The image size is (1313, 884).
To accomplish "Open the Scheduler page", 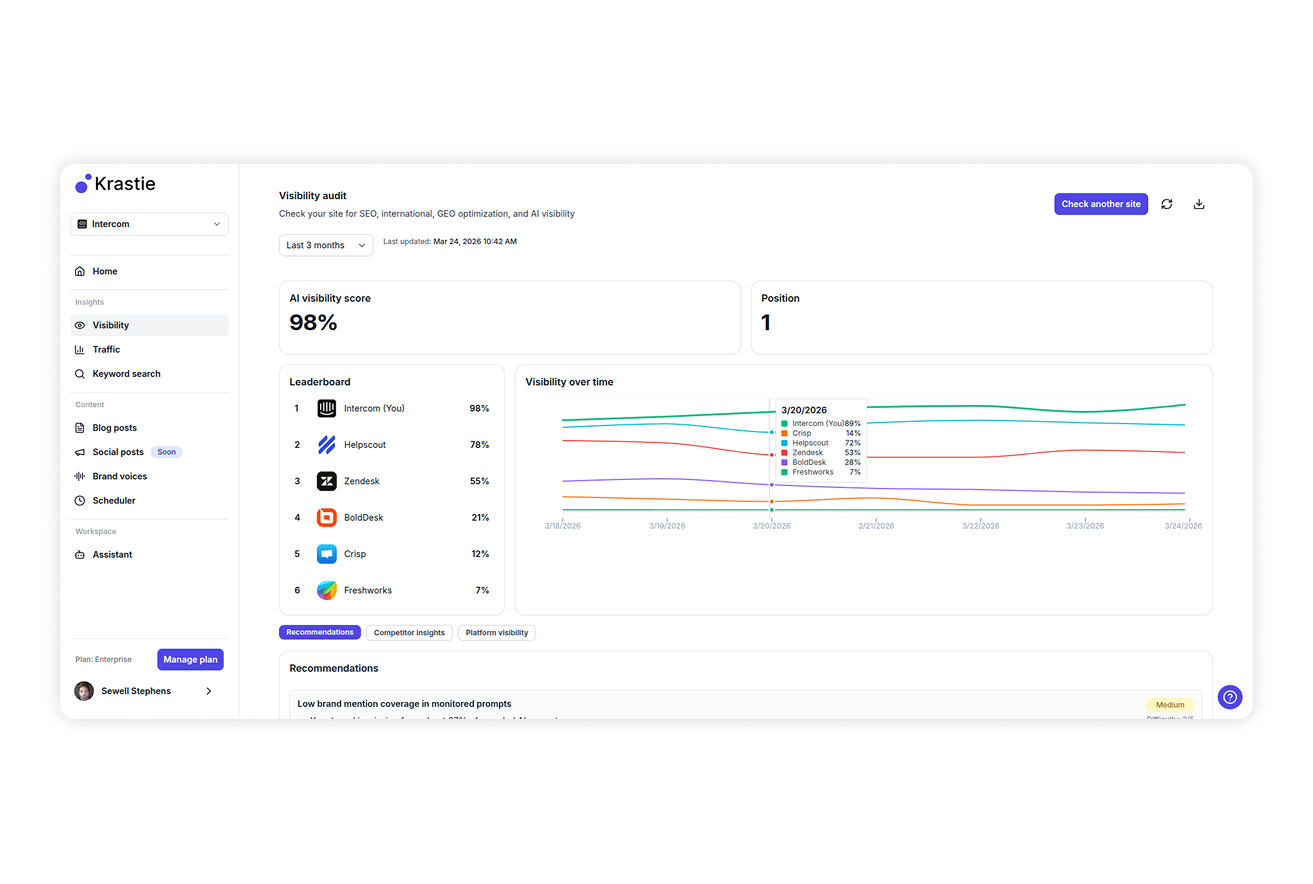I will (149, 500).
